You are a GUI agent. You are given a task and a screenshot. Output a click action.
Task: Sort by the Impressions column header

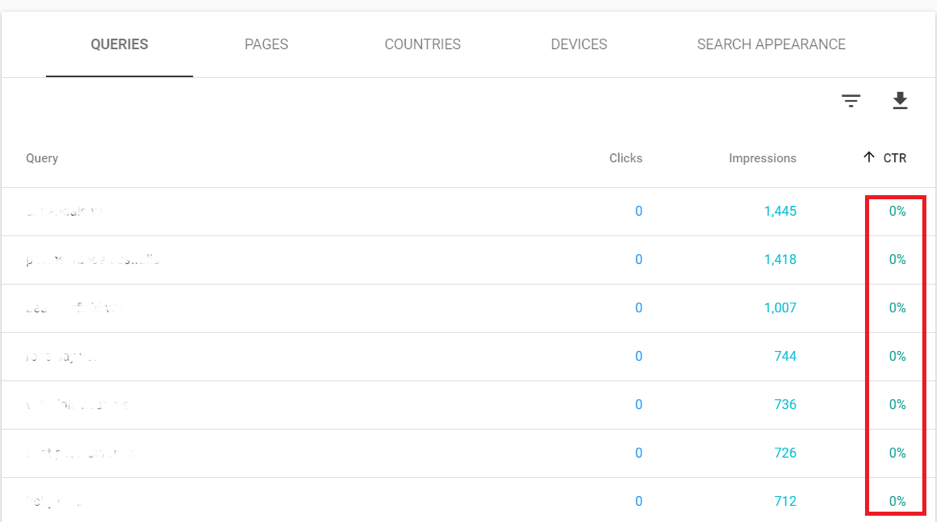762,158
